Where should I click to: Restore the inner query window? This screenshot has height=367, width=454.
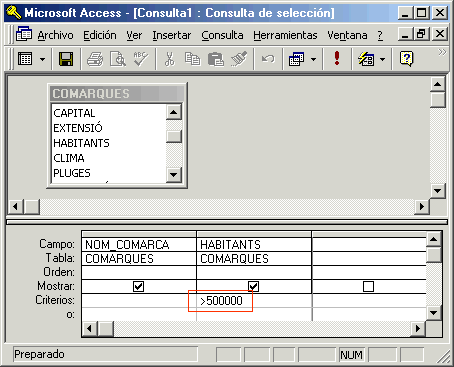pos(421,33)
